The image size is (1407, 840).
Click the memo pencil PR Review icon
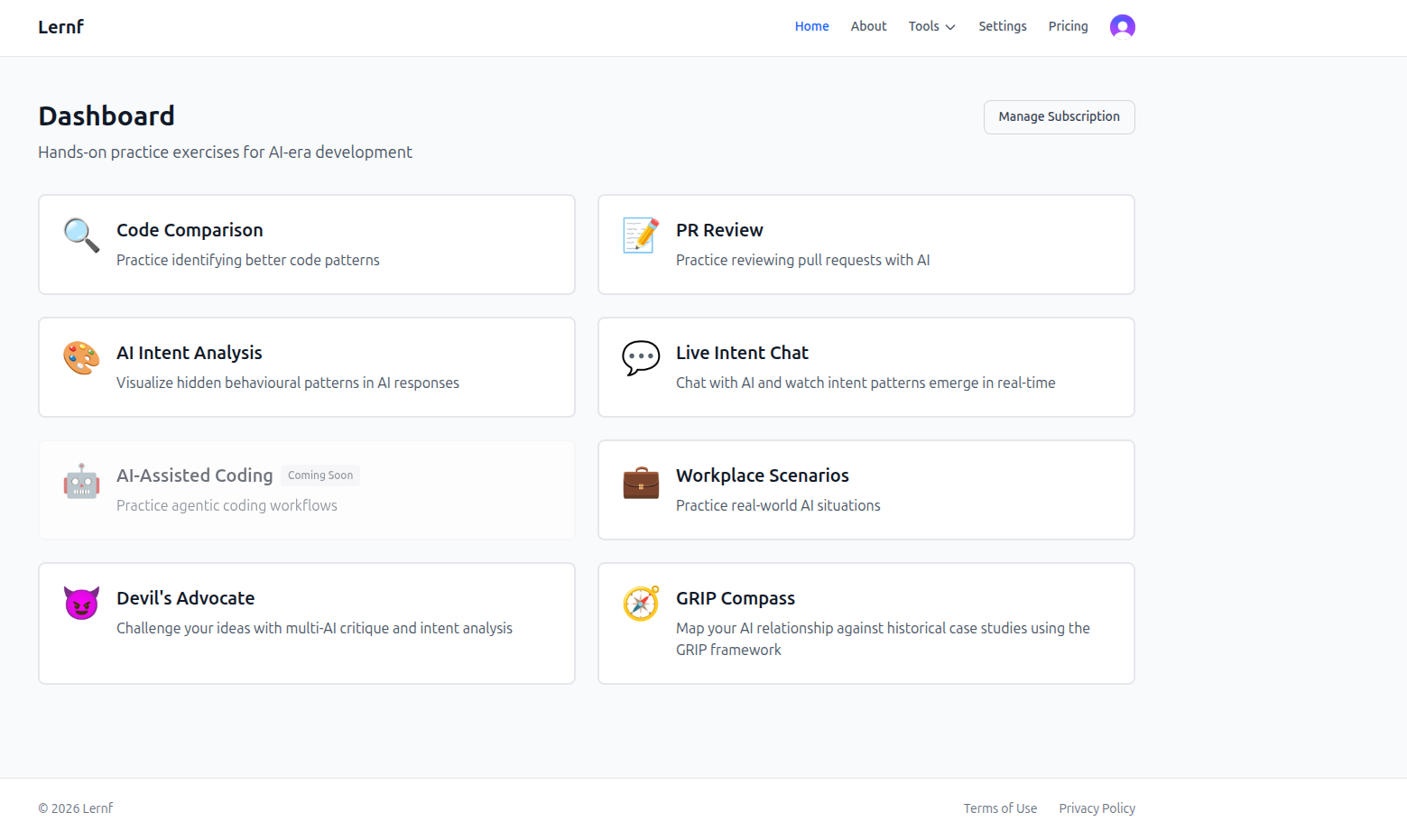pyautogui.click(x=641, y=235)
